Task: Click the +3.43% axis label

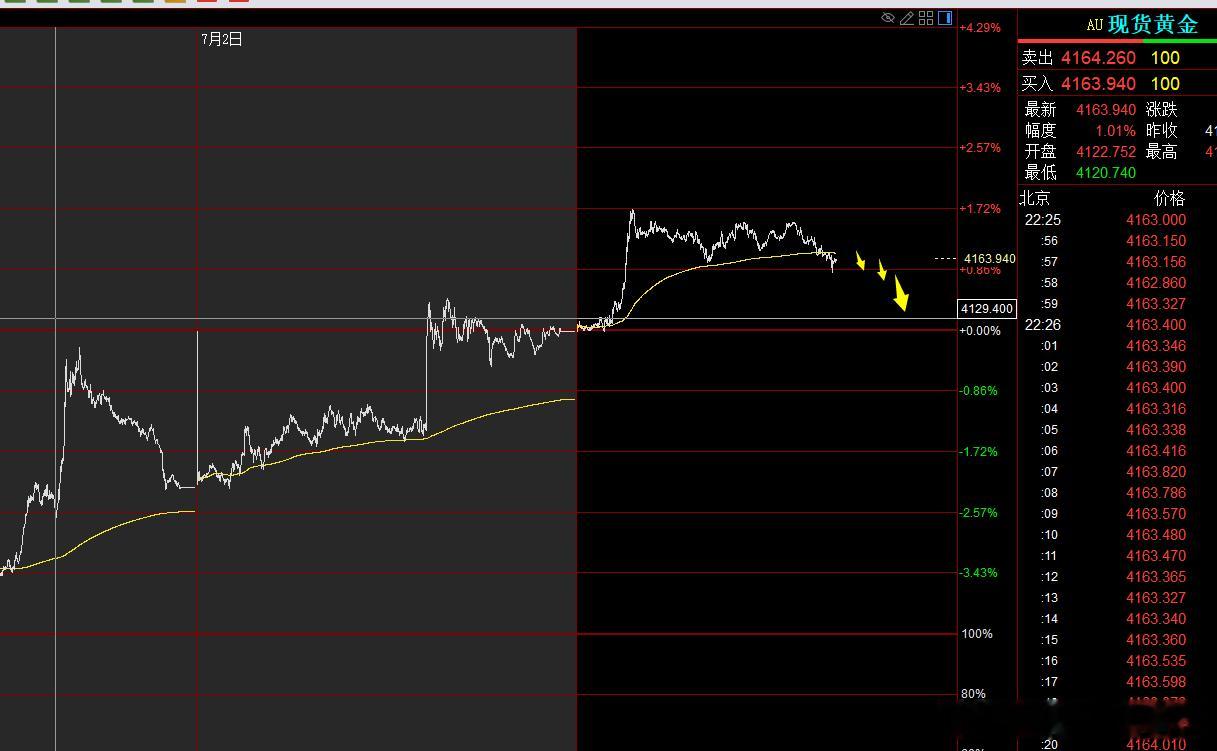Action: click(980, 88)
